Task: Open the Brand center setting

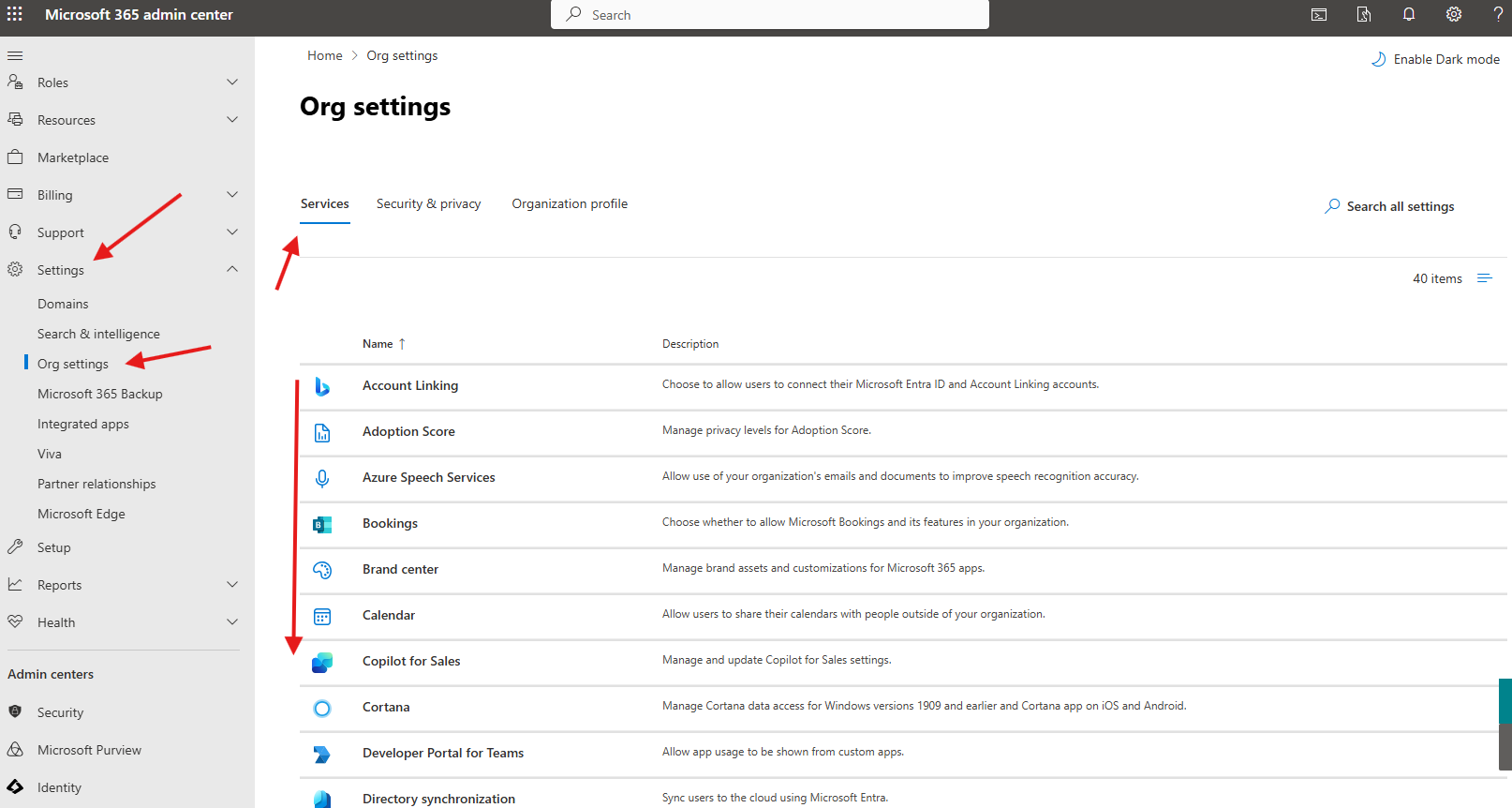Action: coord(400,569)
